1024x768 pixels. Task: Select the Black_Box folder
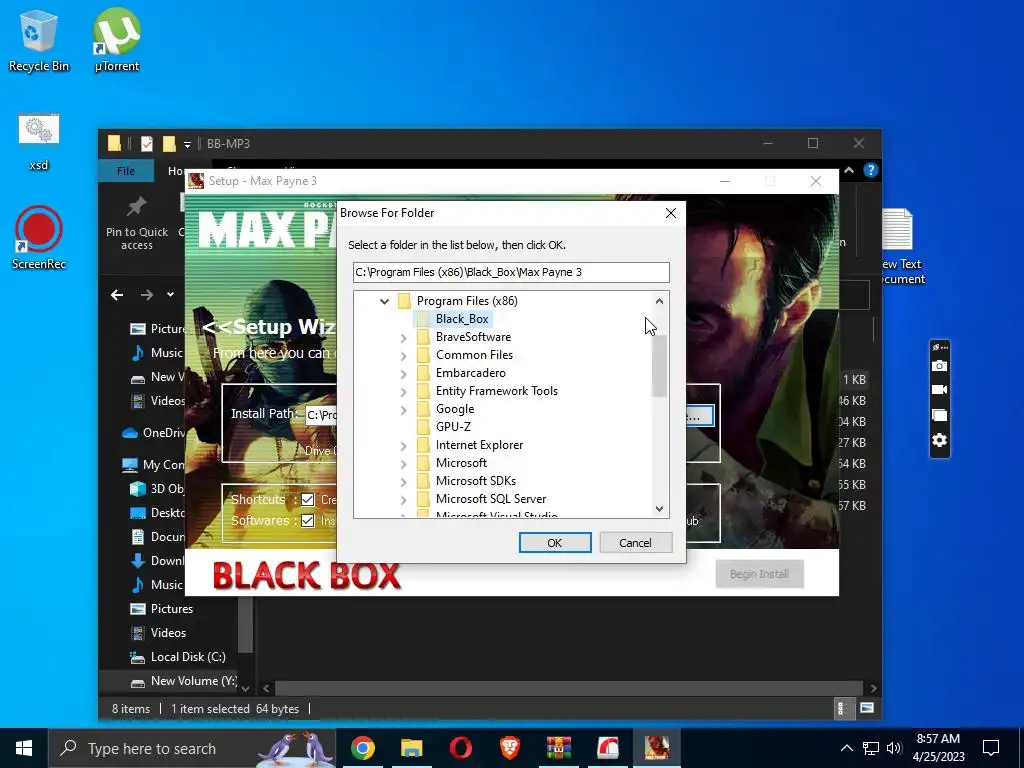[x=462, y=319]
